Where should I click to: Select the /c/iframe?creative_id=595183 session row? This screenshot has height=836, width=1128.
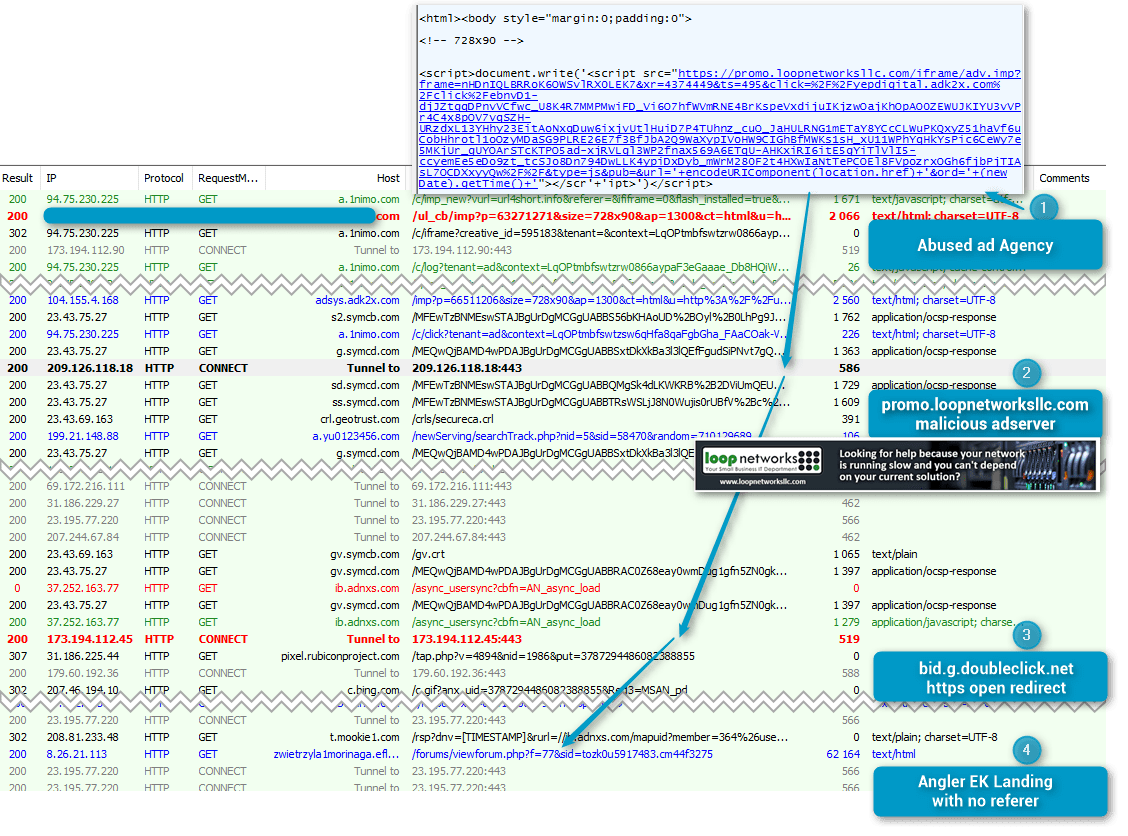552,233
